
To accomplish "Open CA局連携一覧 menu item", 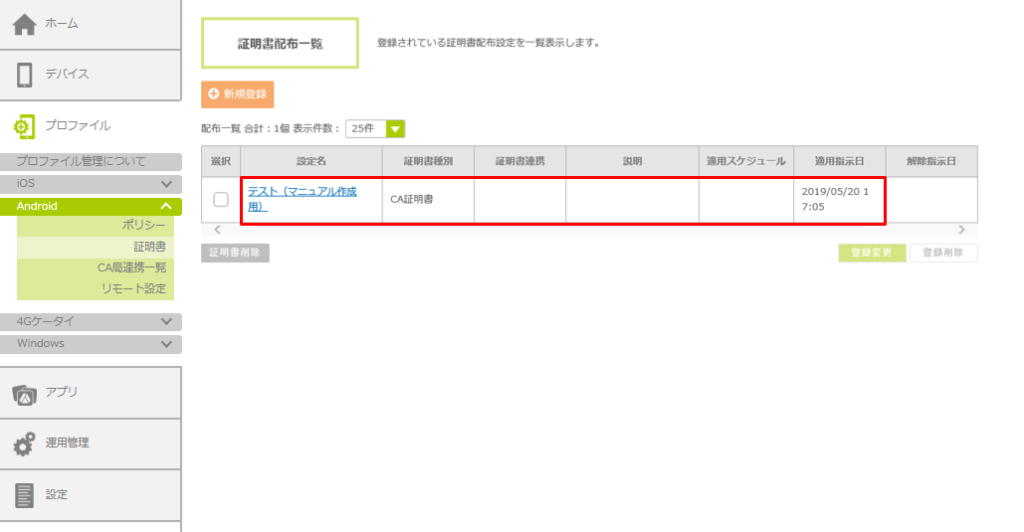I will [131, 268].
